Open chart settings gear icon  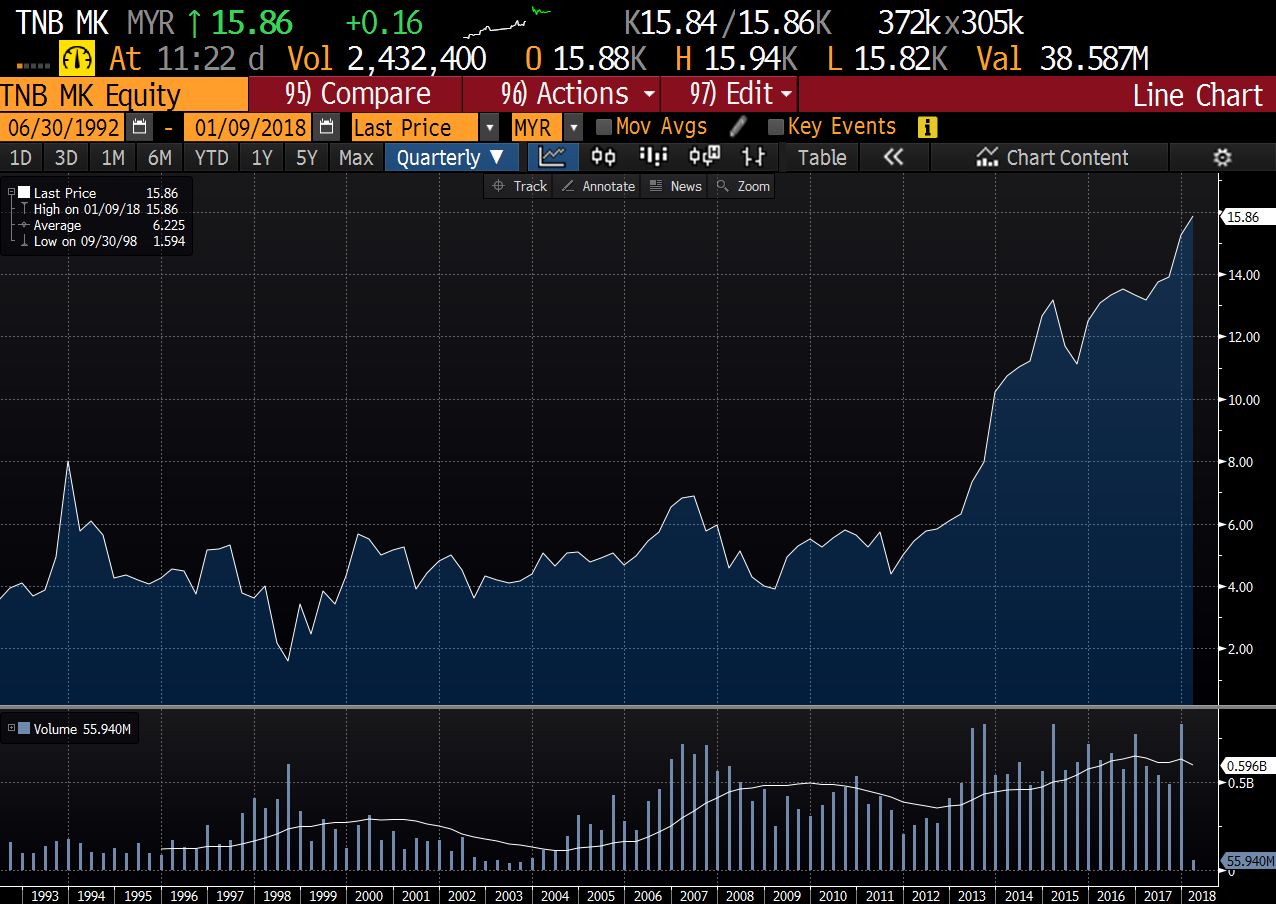coord(1221,157)
